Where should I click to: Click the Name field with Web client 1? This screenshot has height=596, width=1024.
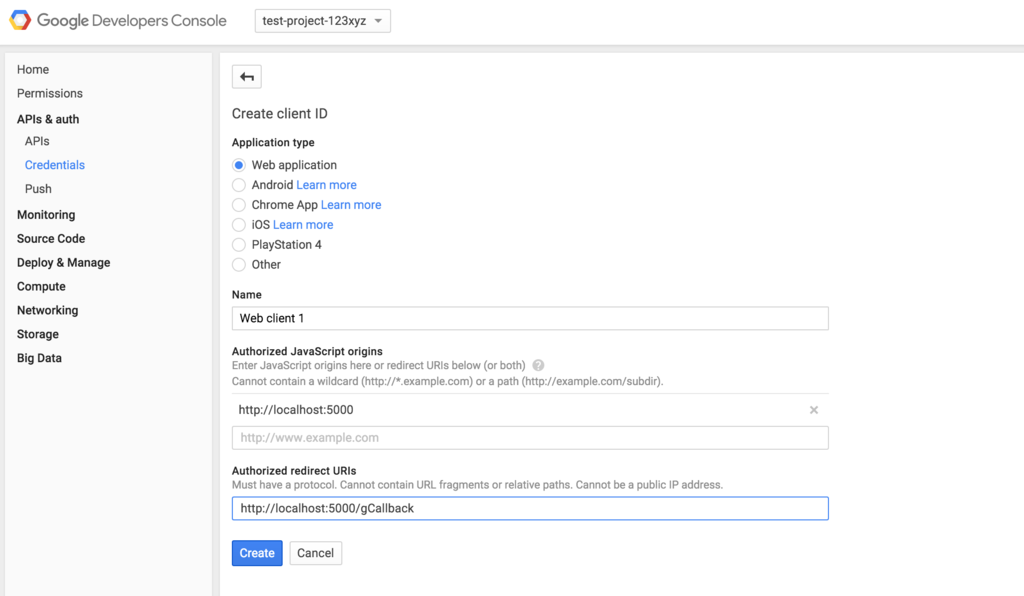click(x=530, y=318)
